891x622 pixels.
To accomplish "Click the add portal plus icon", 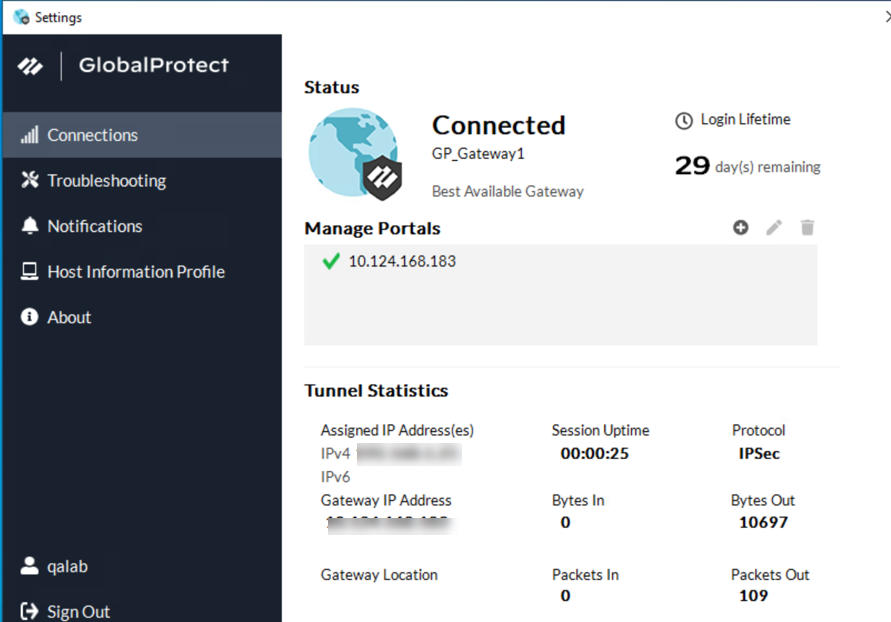I will point(741,228).
